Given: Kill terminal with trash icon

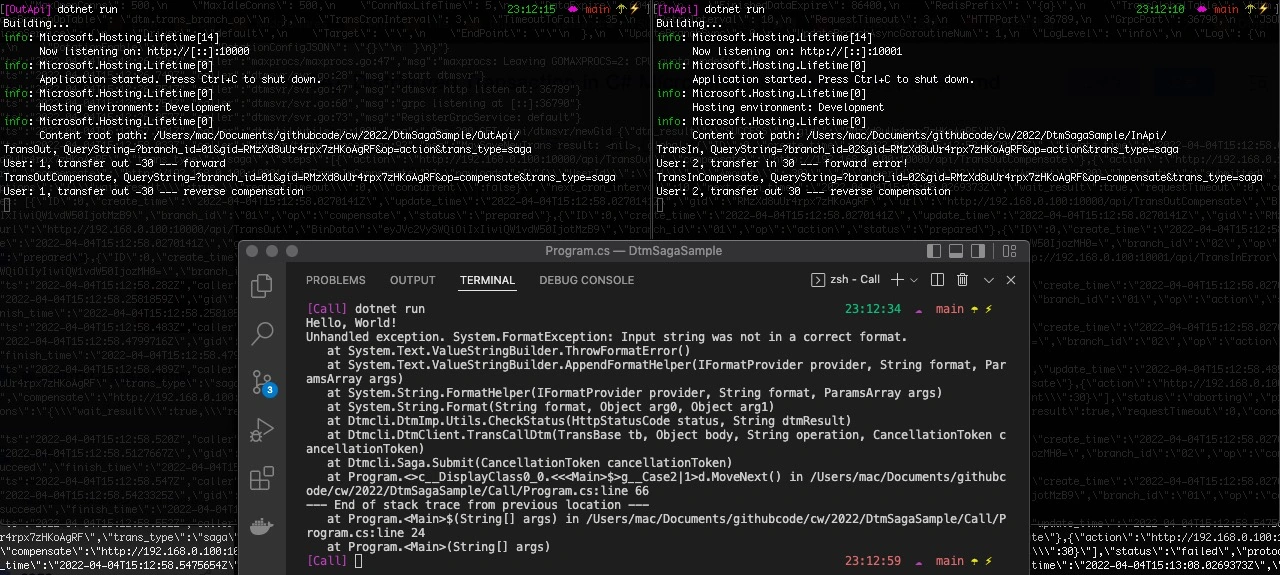Looking at the screenshot, I should pos(963,280).
